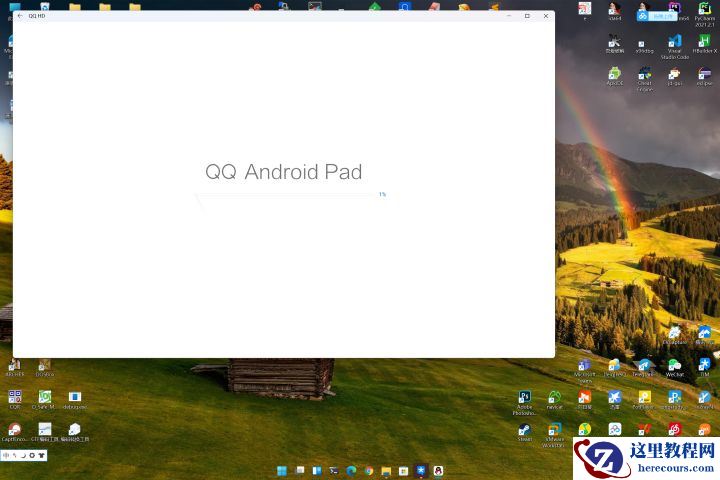This screenshot has width=720, height=480.
Task: Launch Microsoft Edge from the taskbar
Action: click(351, 471)
